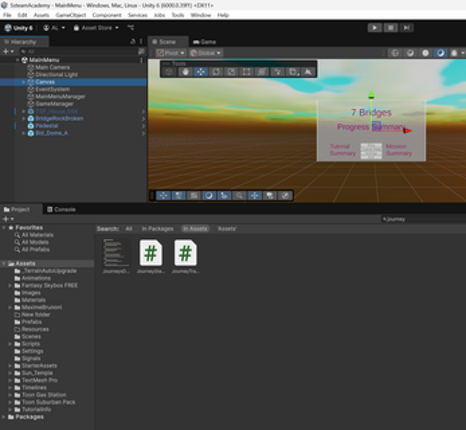Expand the Scripts folder in Assets
This screenshot has width=466, height=430.
point(10,344)
